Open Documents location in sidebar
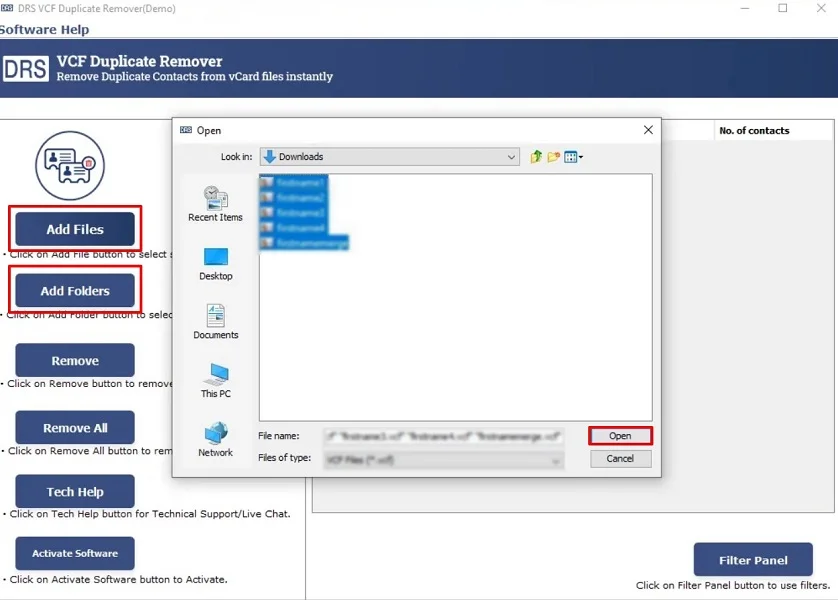 coord(215,322)
